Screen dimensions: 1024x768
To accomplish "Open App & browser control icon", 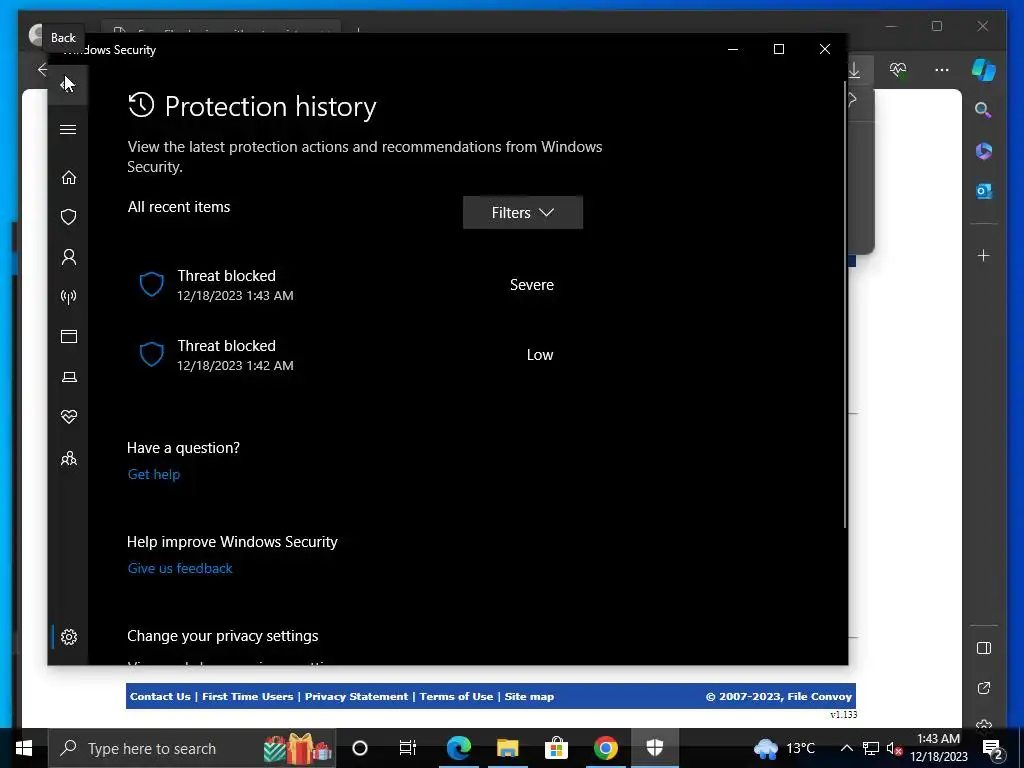I will (x=69, y=336).
